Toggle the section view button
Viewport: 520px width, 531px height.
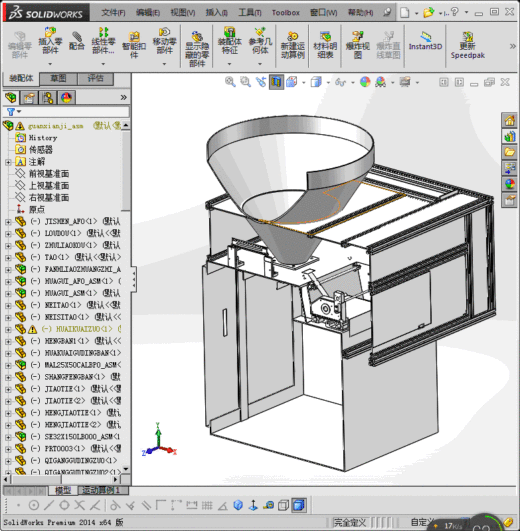[277, 82]
